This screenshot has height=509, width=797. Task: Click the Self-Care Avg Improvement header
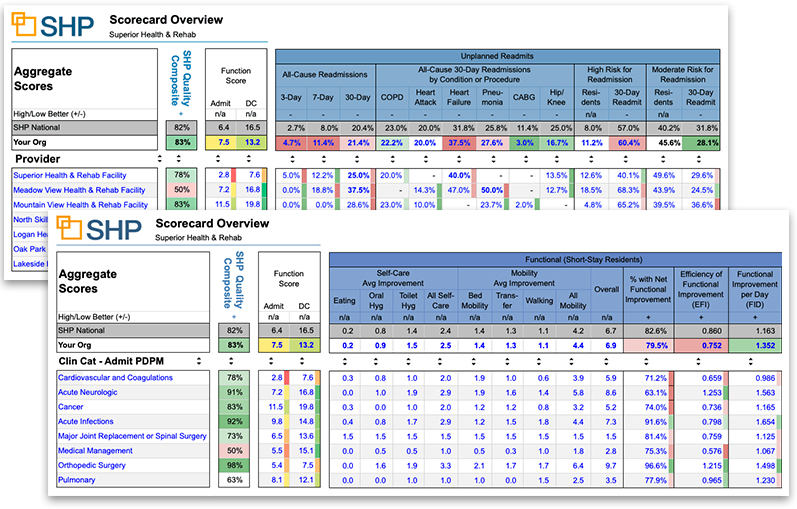393,278
